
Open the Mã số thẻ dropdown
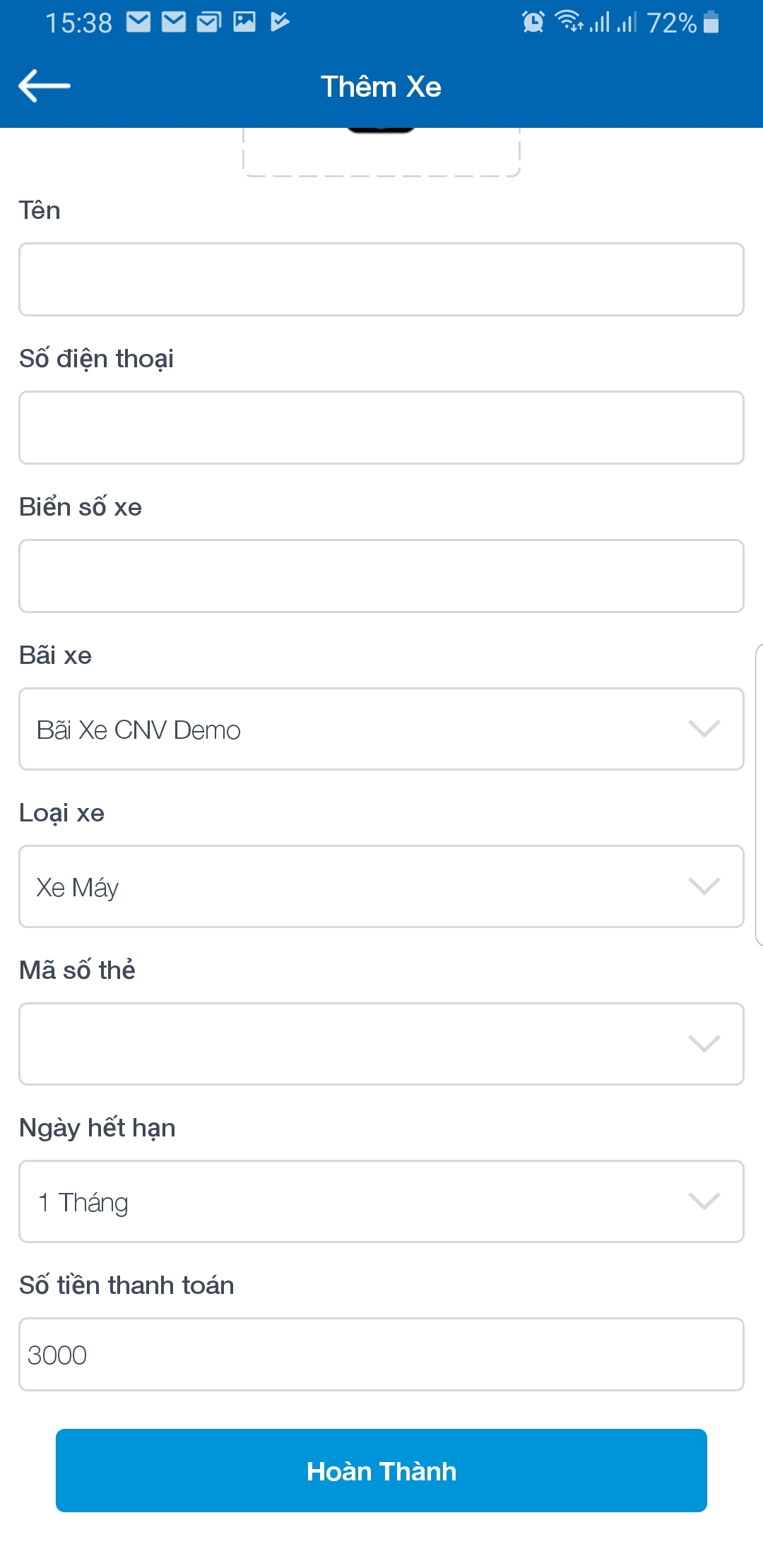[x=381, y=1044]
